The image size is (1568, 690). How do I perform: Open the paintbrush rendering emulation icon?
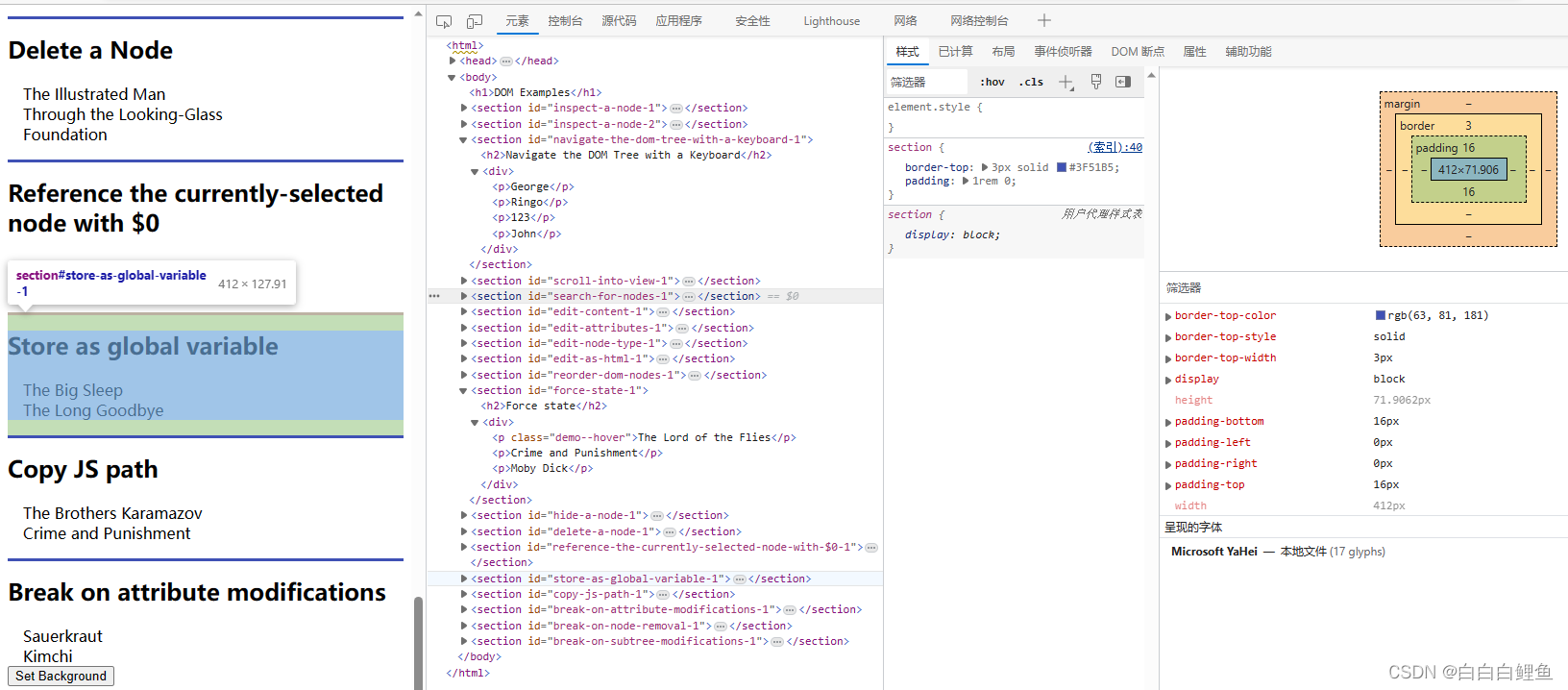pyautogui.click(x=1096, y=82)
